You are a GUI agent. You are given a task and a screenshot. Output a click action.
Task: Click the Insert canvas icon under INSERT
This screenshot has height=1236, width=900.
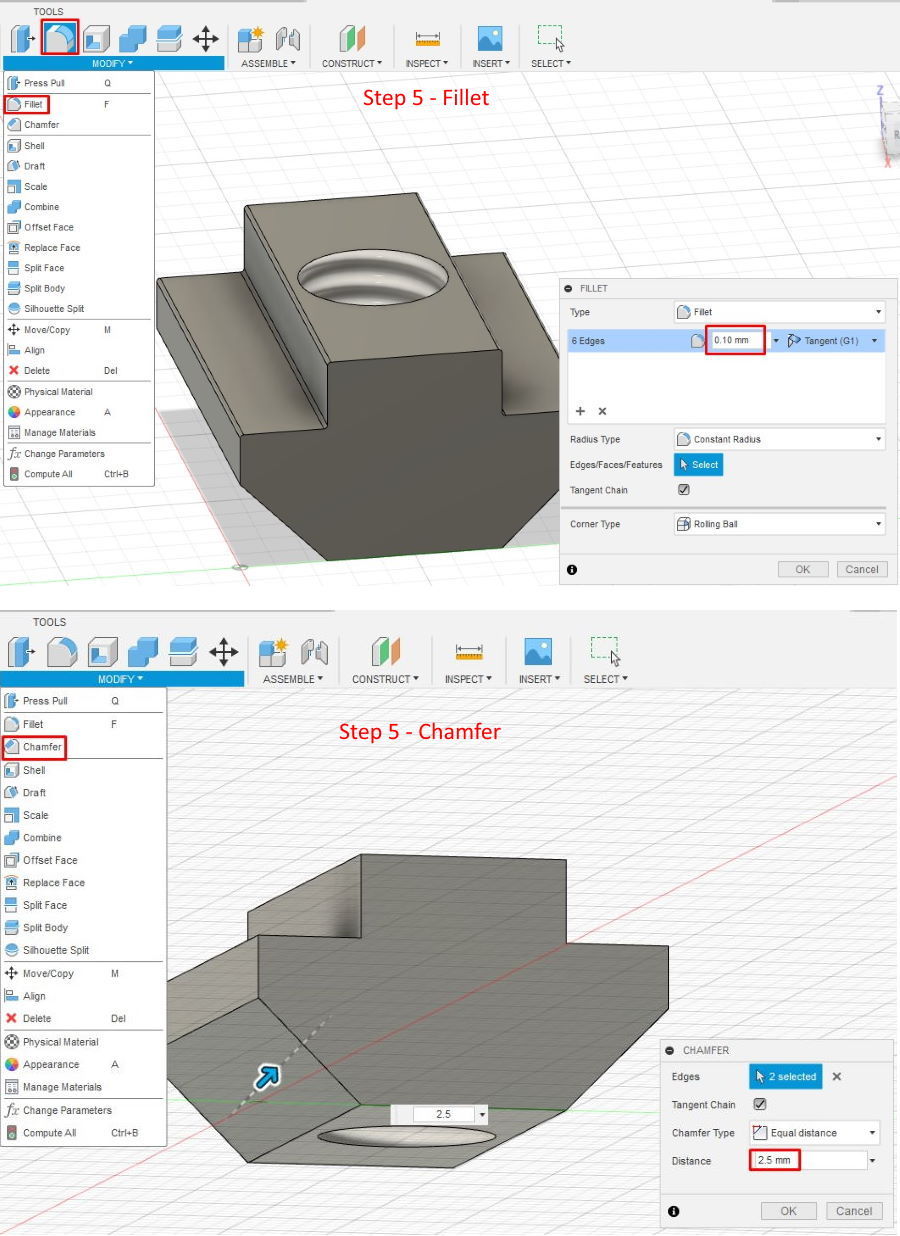point(490,38)
